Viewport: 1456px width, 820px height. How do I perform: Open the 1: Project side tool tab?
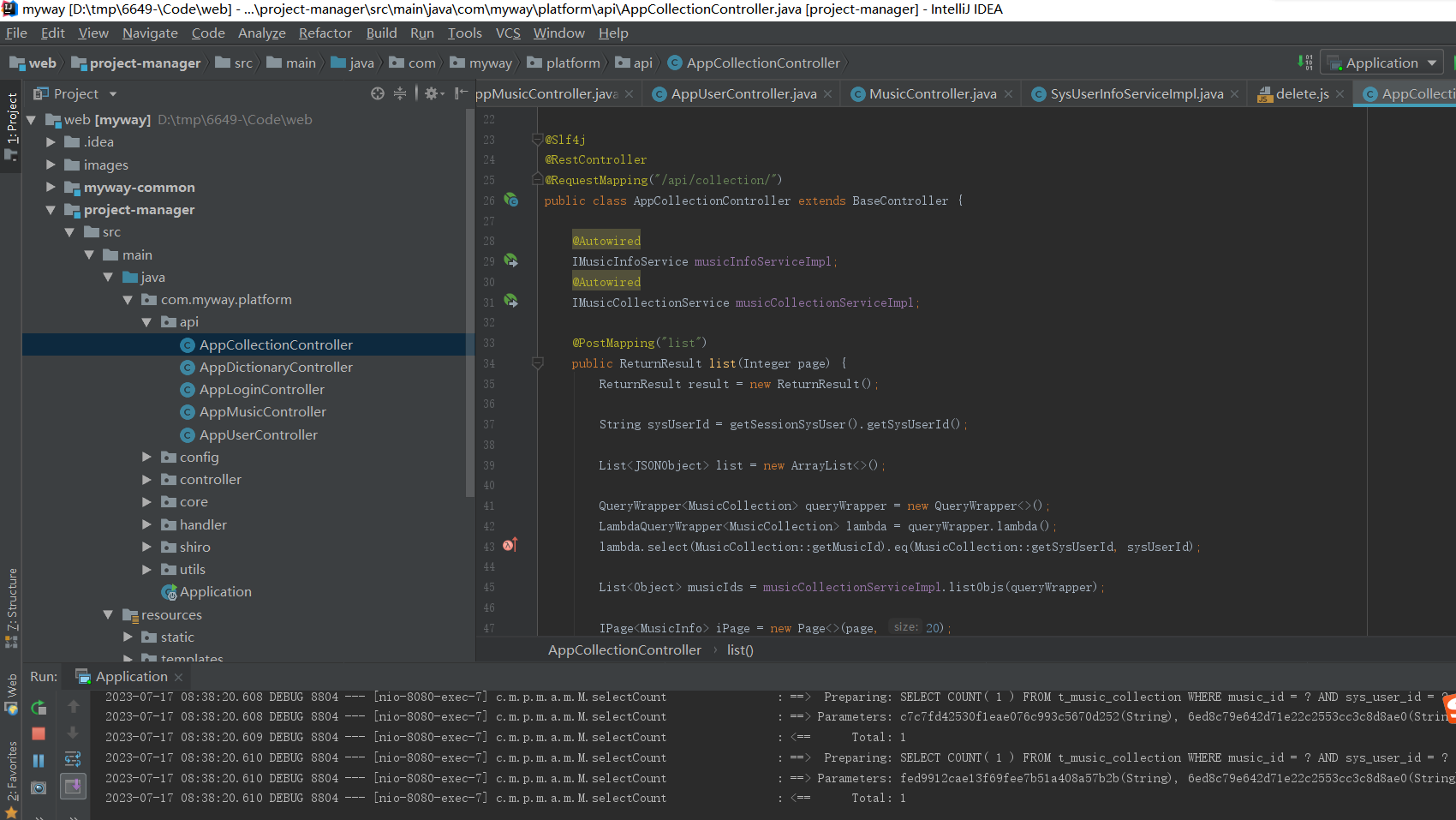coord(11,126)
